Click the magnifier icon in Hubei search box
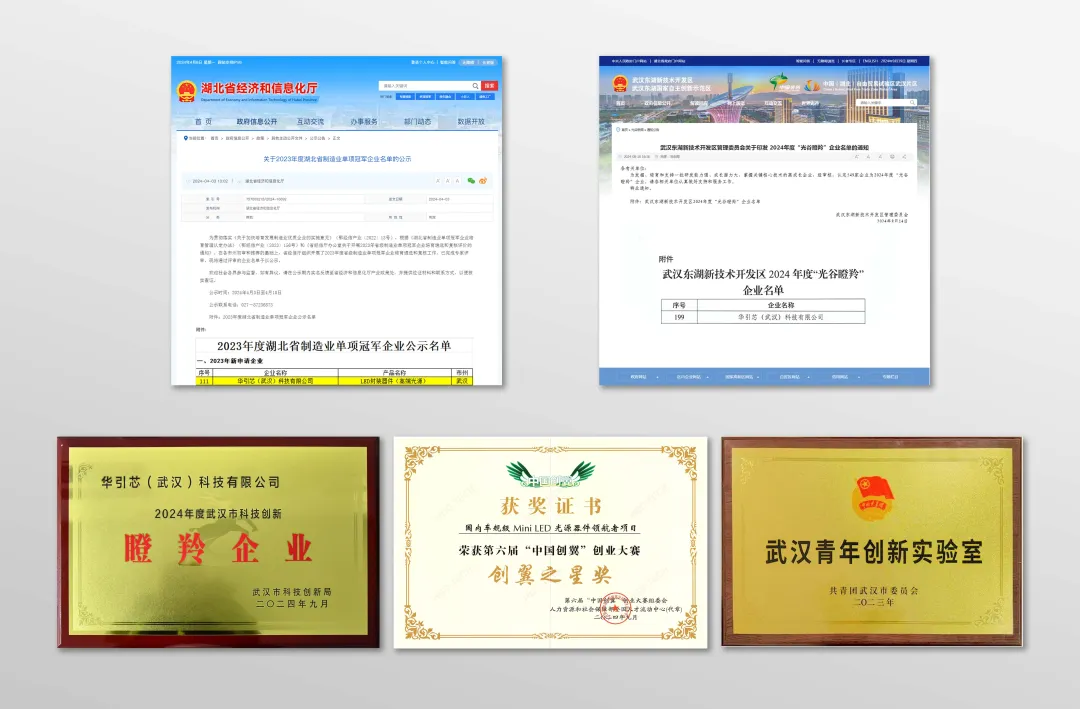 (x=475, y=85)
